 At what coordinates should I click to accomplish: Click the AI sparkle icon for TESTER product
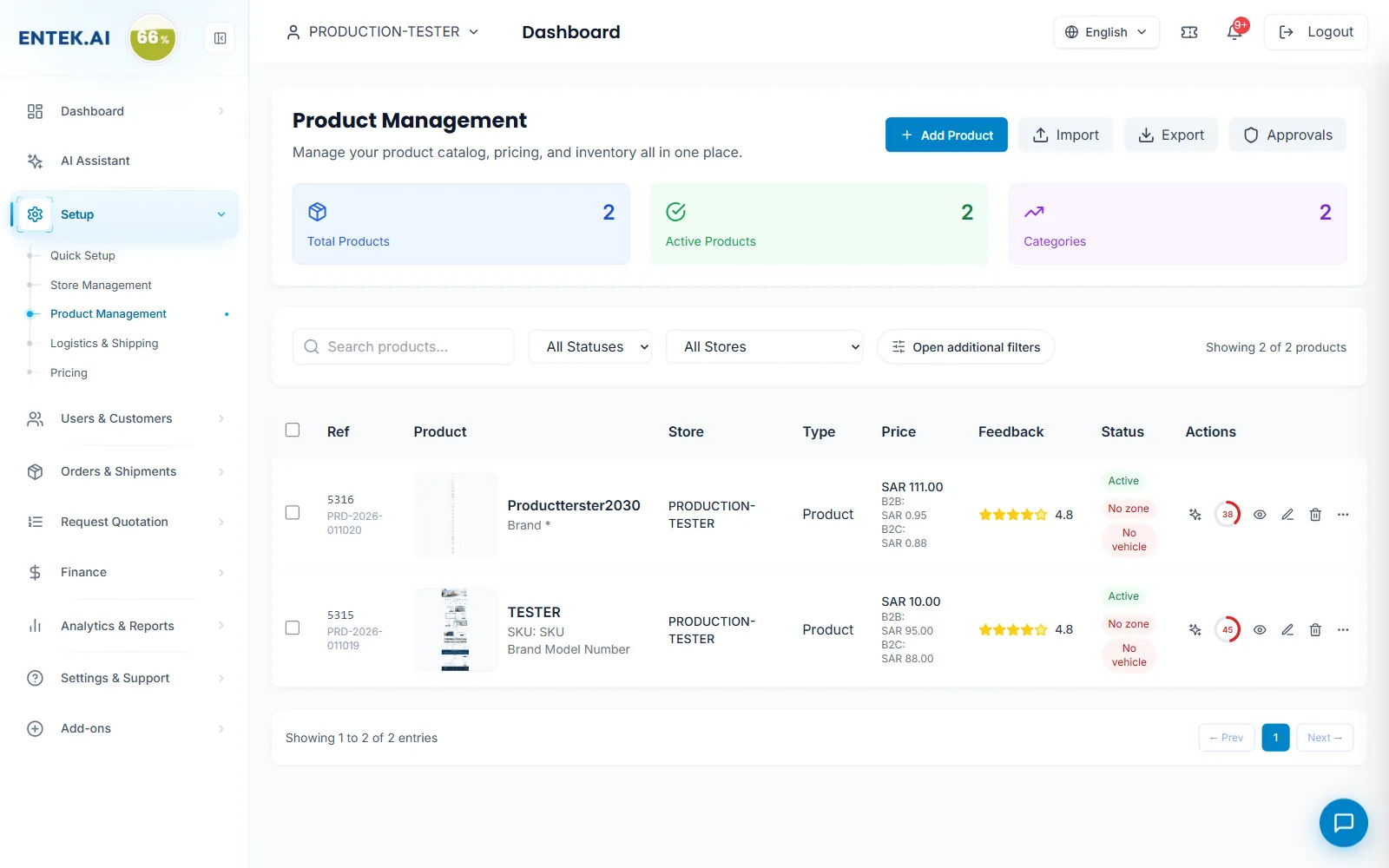(1195, 630)
